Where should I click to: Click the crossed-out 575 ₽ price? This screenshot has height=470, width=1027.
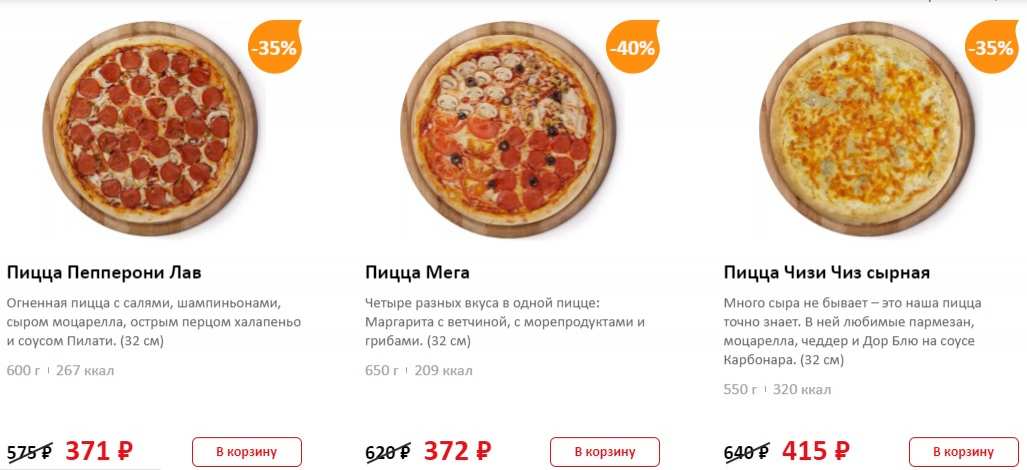coord(29,452)
